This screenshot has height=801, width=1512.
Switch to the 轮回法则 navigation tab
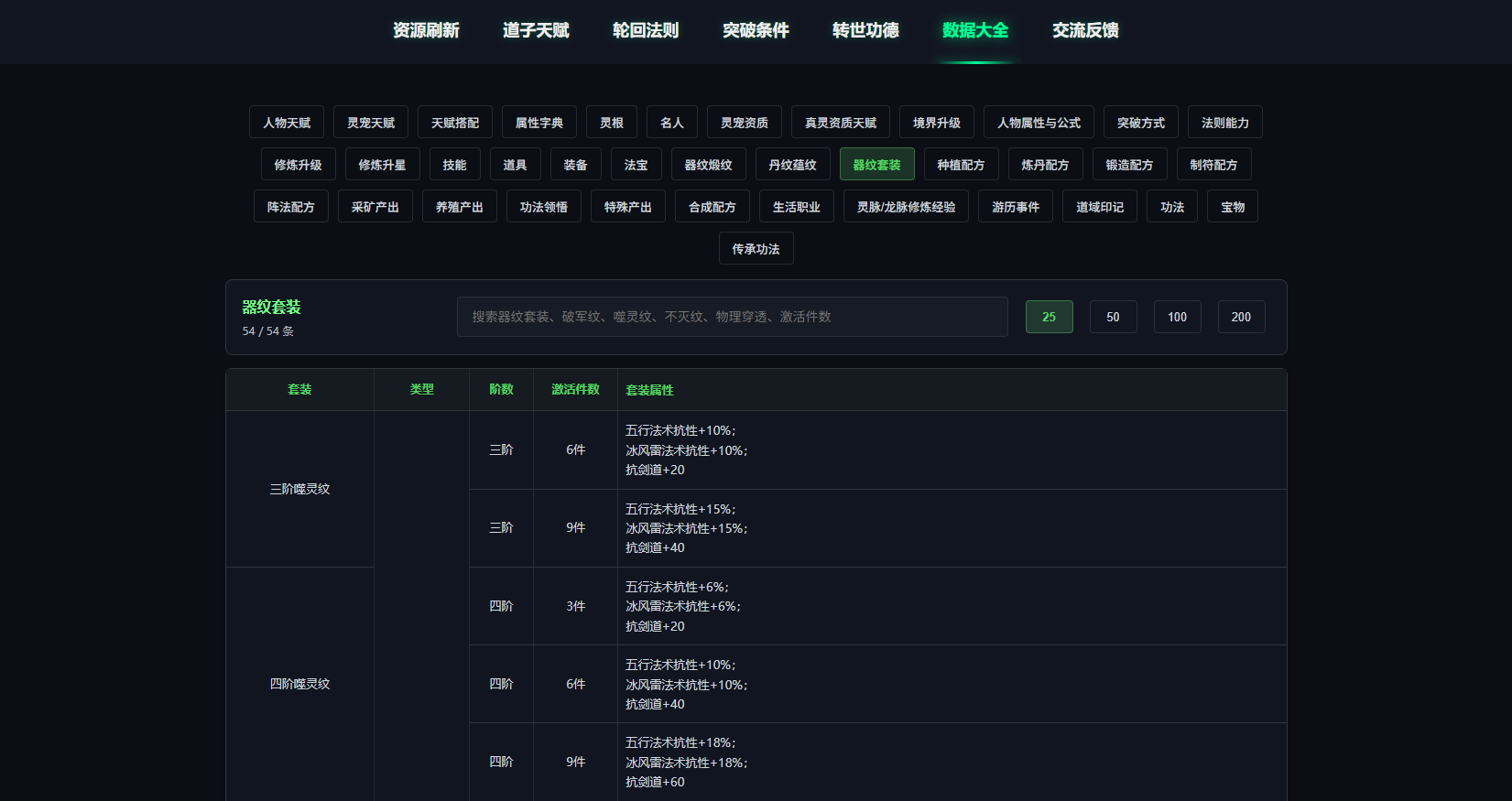tap(646, 30)
